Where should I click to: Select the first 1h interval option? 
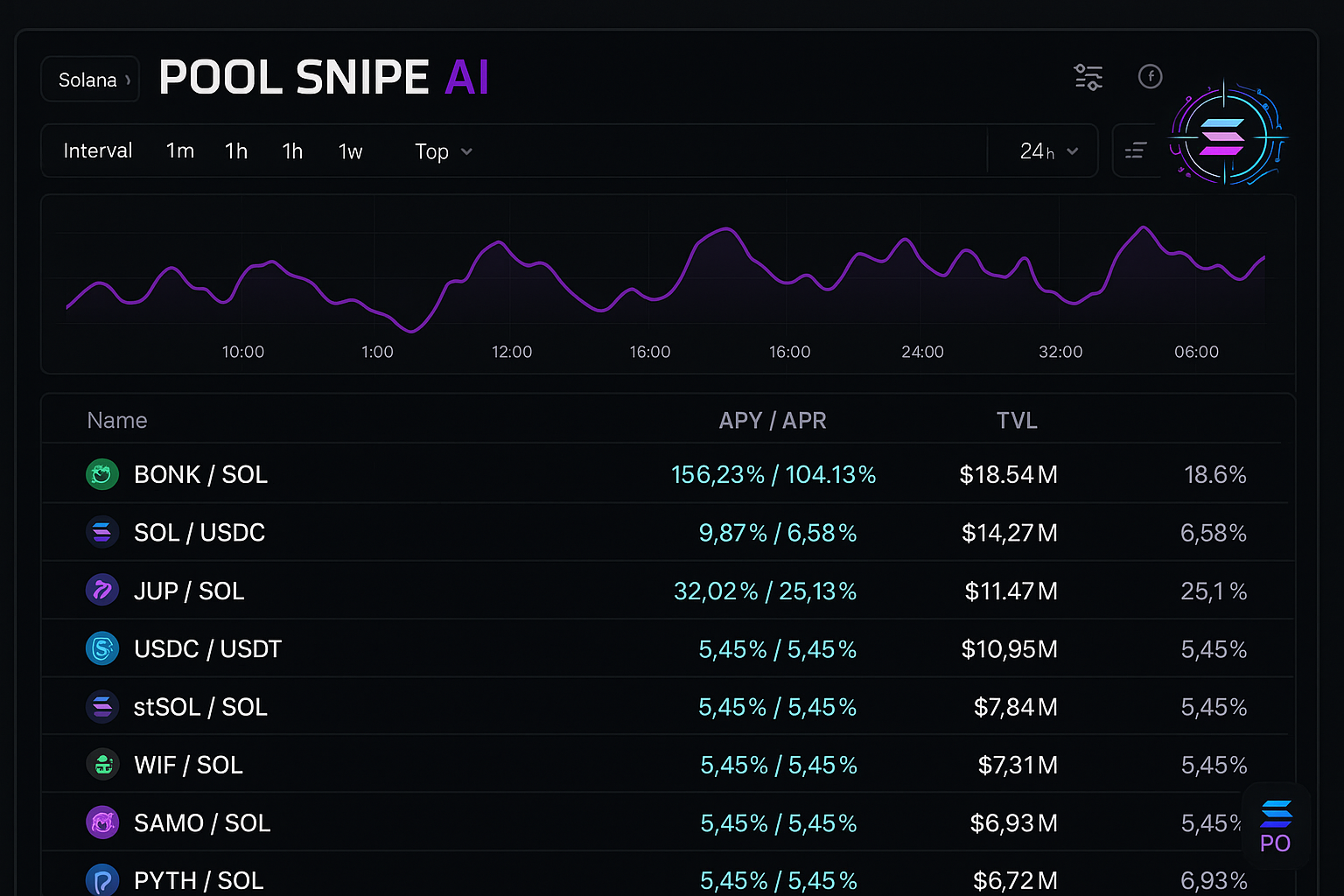[236, 151]
